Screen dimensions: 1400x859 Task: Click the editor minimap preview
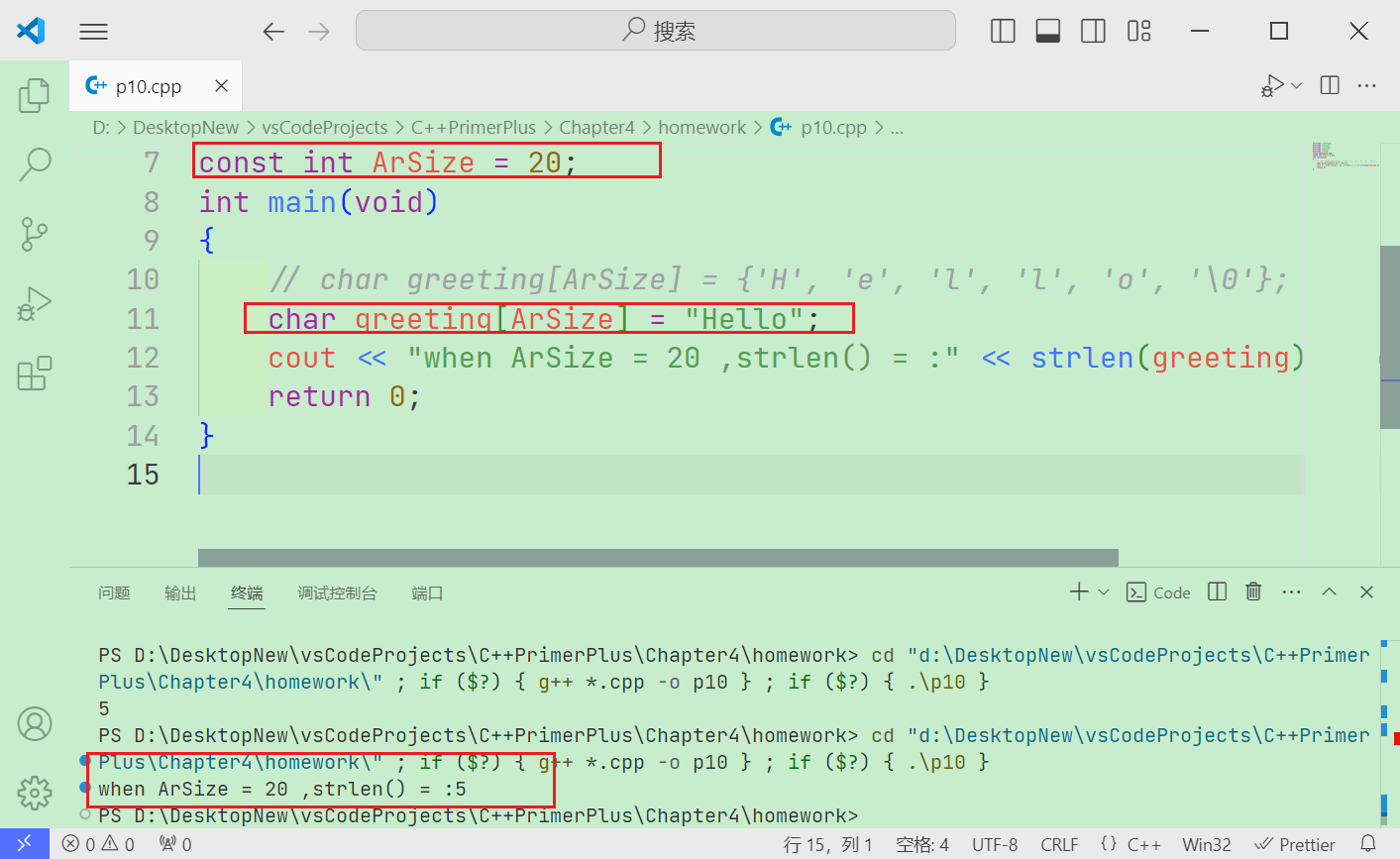pos(1344,157)
